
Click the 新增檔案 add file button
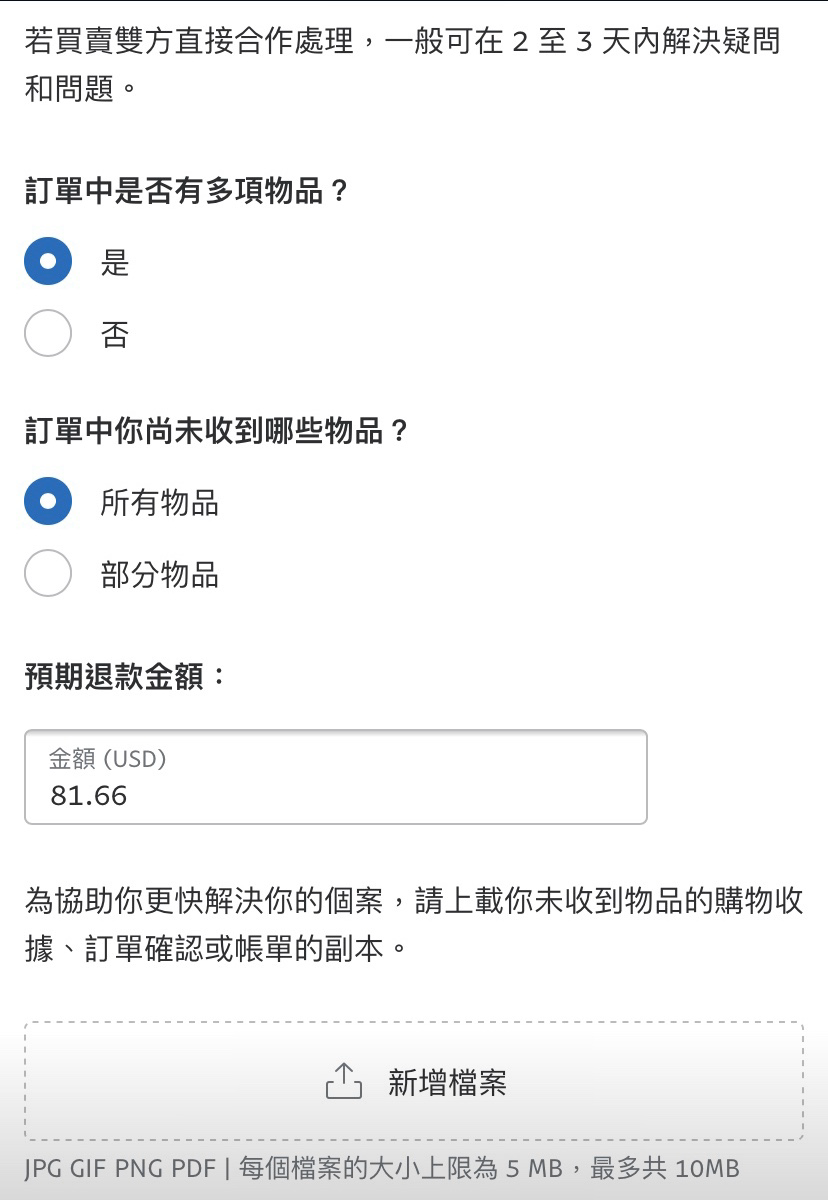(x=416, y=1082)
